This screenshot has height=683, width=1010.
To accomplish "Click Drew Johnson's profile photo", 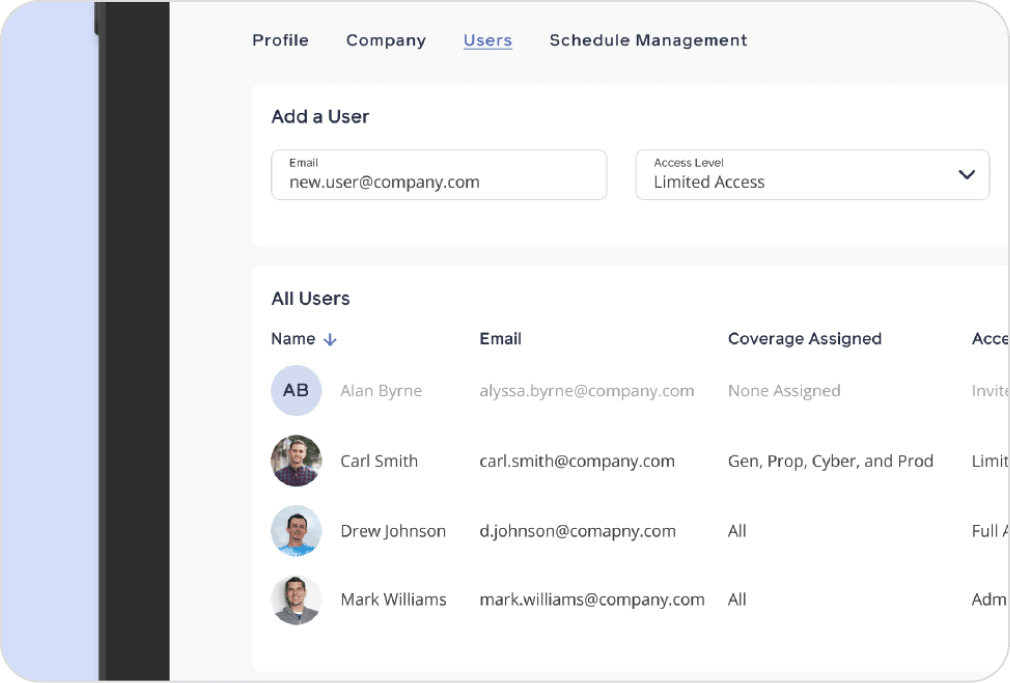I will (x=296, y=531).
